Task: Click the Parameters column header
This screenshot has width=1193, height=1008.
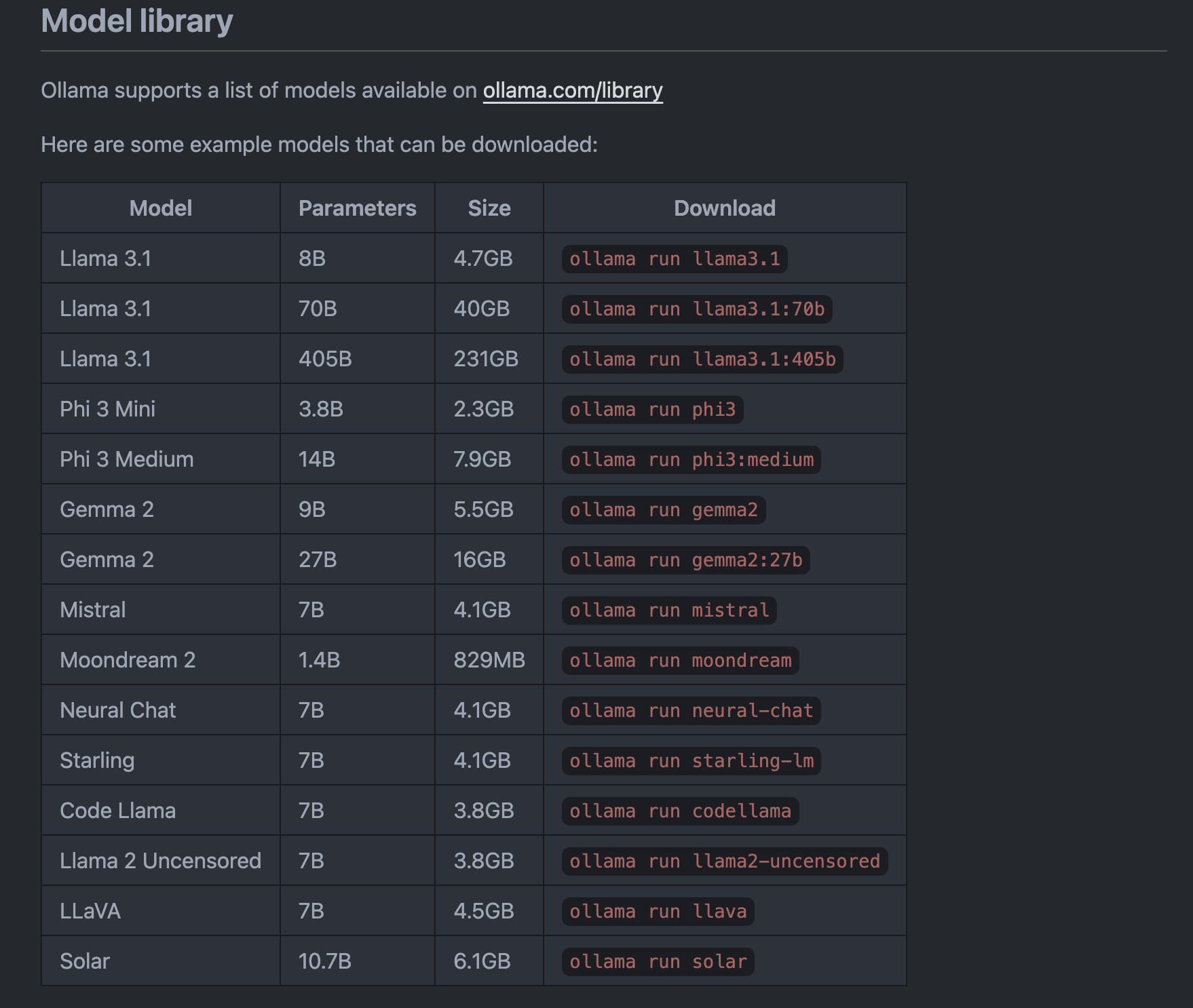Action: 358,208
